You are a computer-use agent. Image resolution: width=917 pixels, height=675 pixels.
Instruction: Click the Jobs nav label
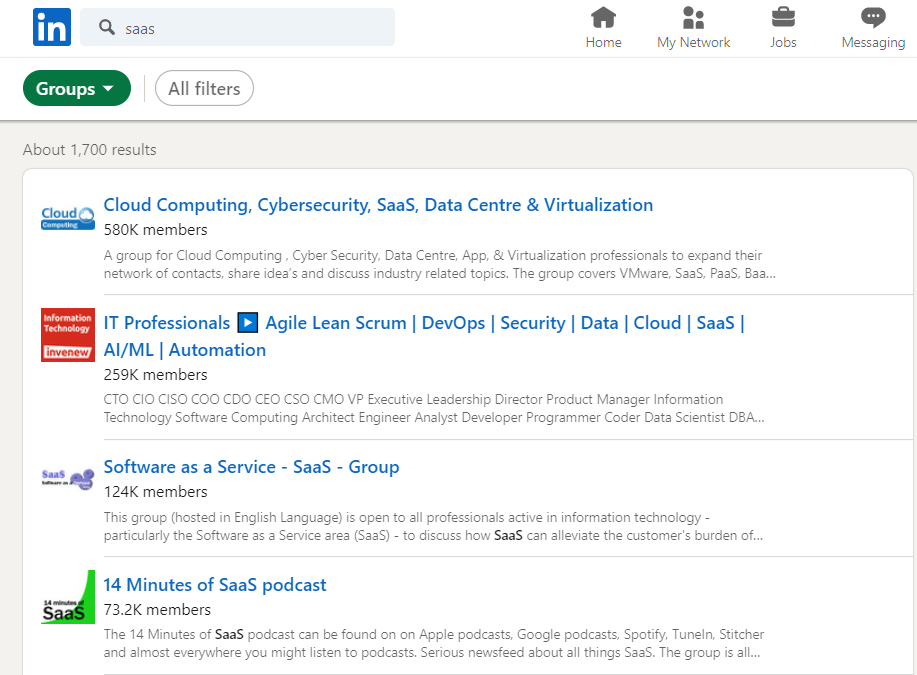783,43
